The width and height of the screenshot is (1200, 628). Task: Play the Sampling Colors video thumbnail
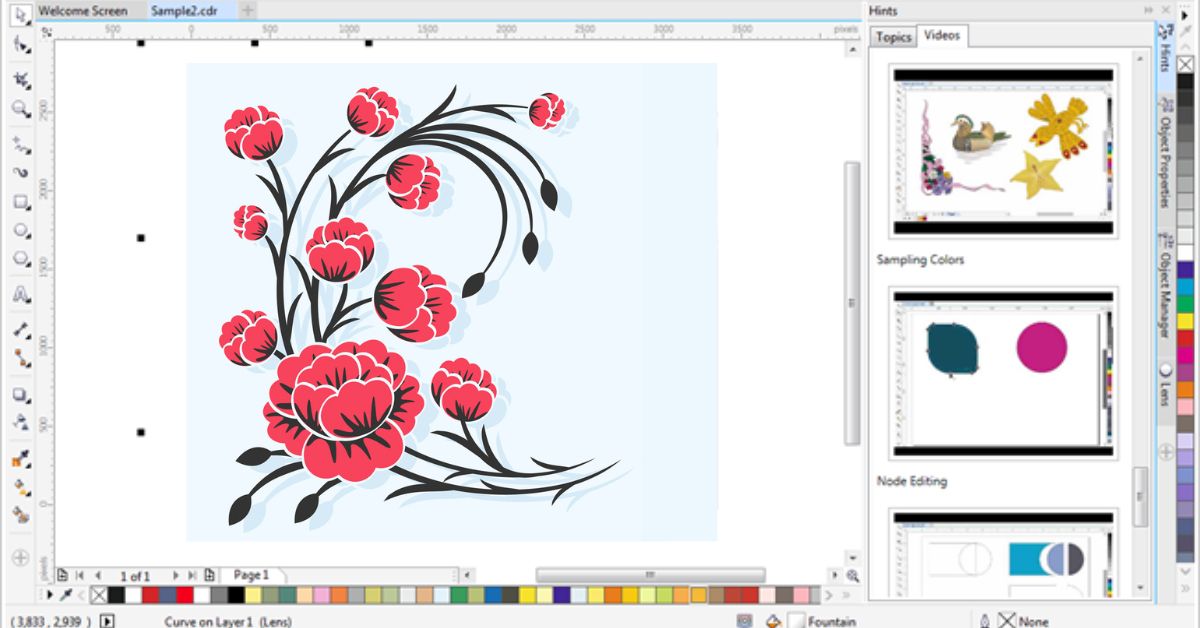tap(1003, 152)
